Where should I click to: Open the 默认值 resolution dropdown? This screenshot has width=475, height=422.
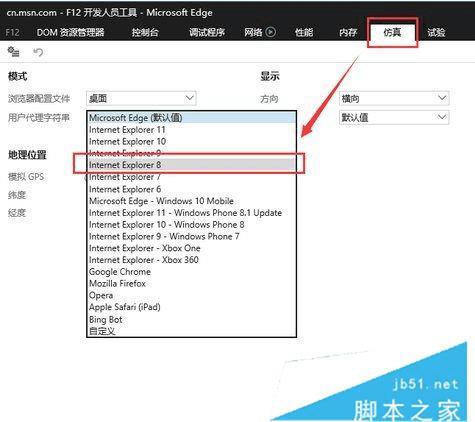click(x=394, y=117)
